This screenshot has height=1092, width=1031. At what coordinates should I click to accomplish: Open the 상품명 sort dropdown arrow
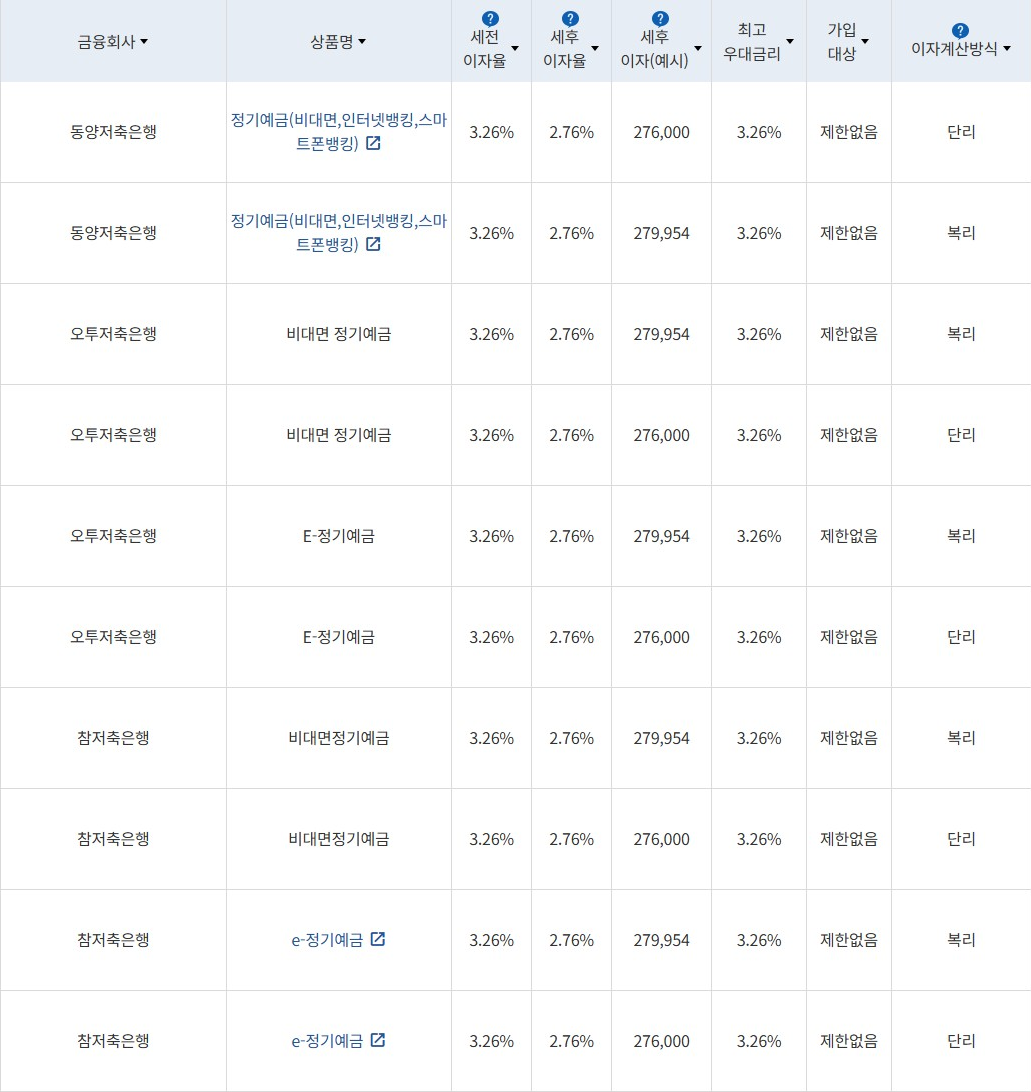pyautogui.click(x=362, y=42)
